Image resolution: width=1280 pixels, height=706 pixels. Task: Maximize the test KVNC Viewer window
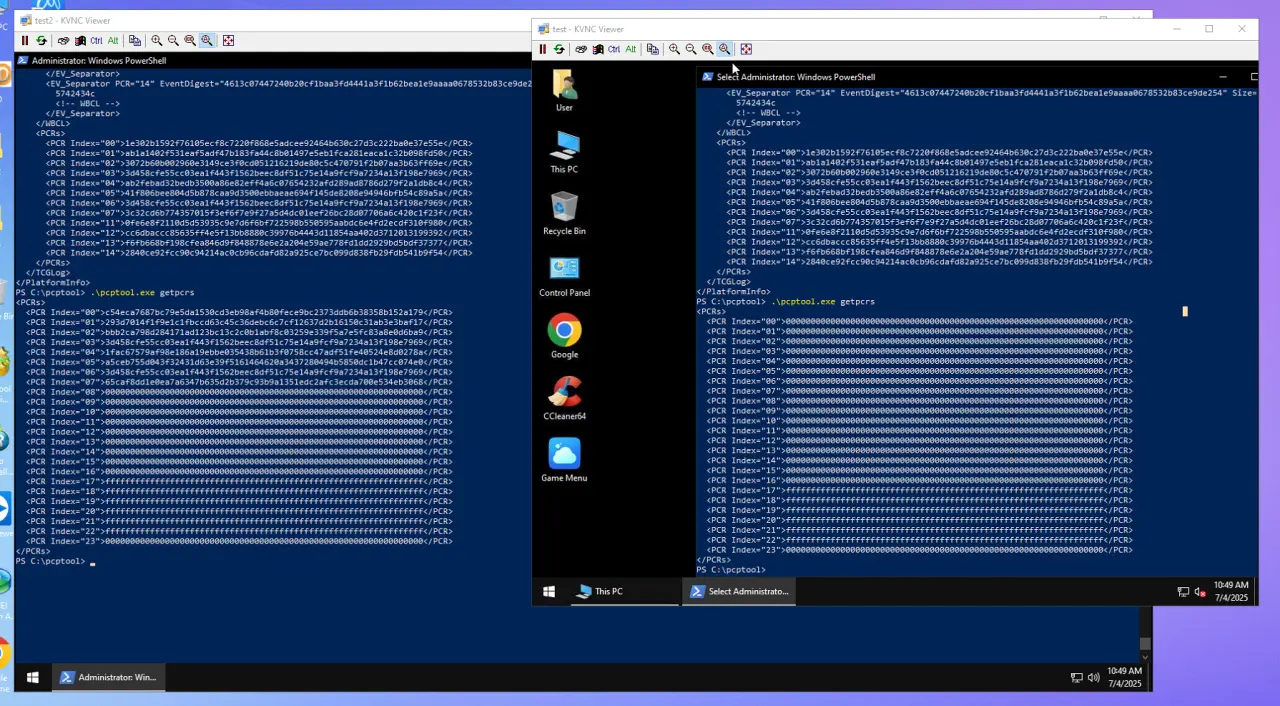[x=1209, y=29]
